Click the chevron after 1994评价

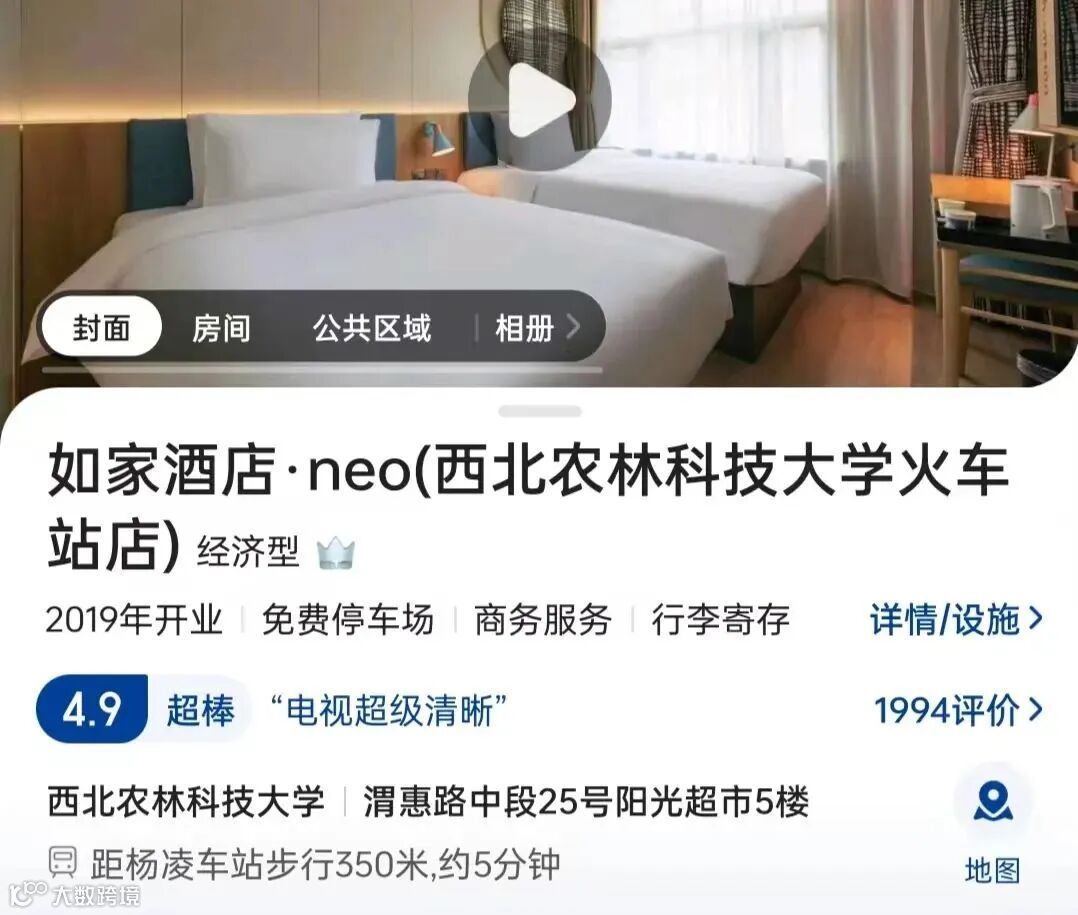pos(1035,709)
